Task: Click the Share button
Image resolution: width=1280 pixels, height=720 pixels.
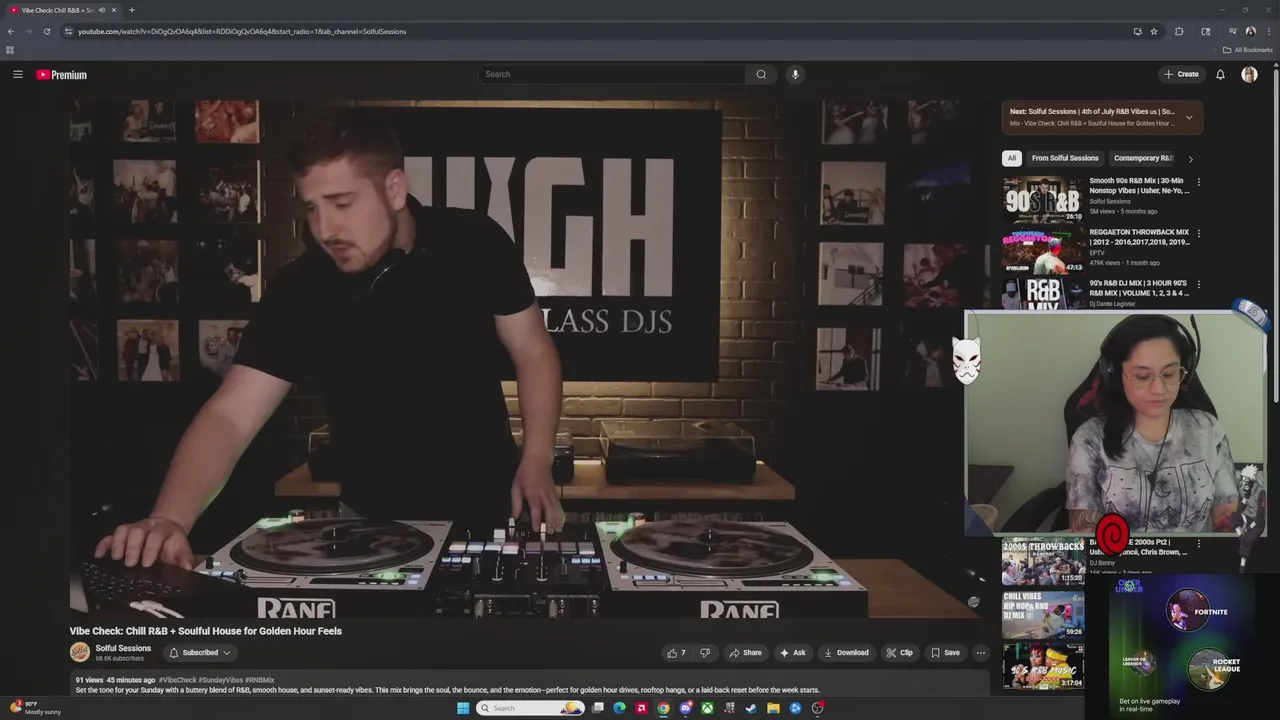Action: (x=745, y=653)
